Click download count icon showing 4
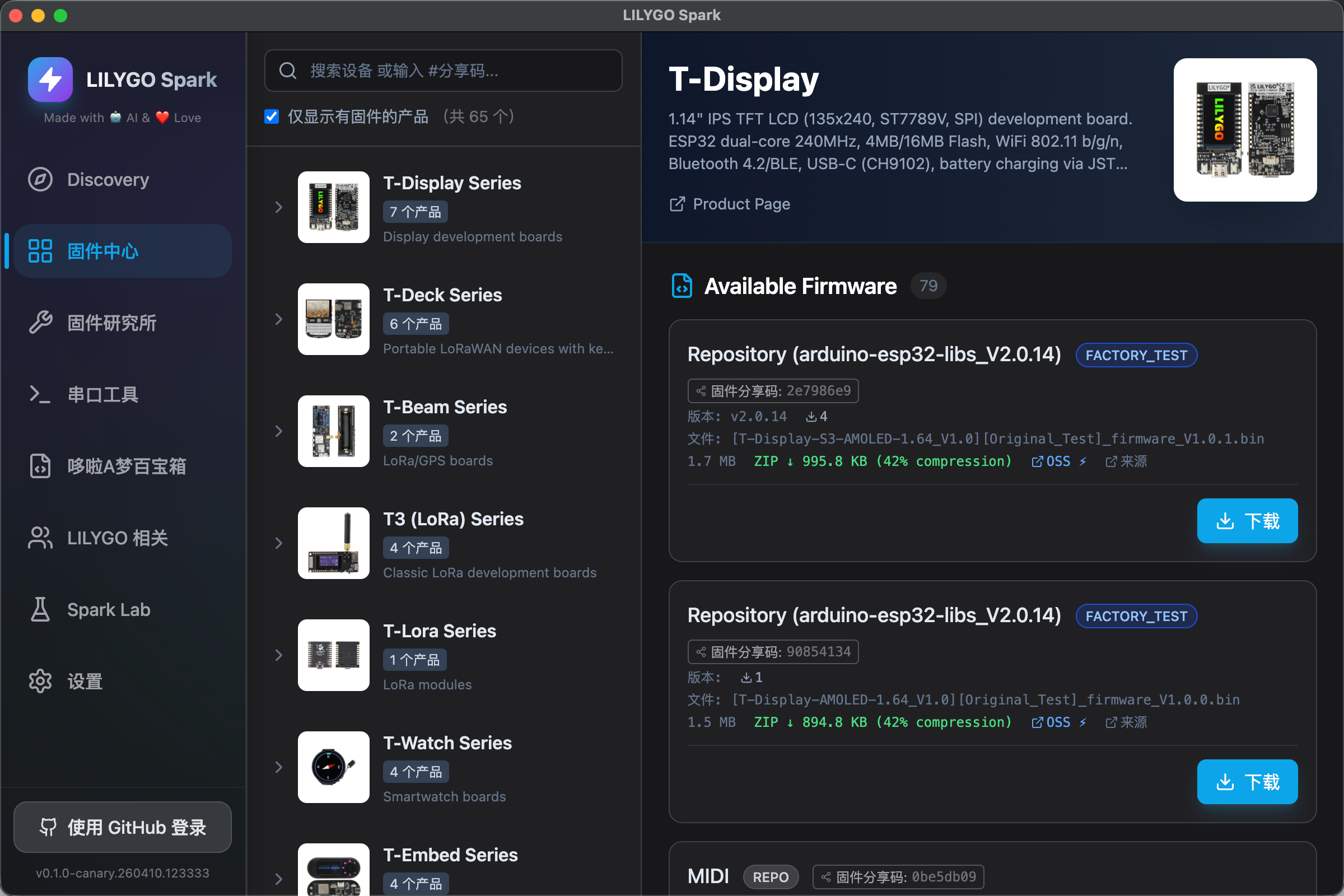Viewport: 1344px width, 896px height. coord(811,417)
